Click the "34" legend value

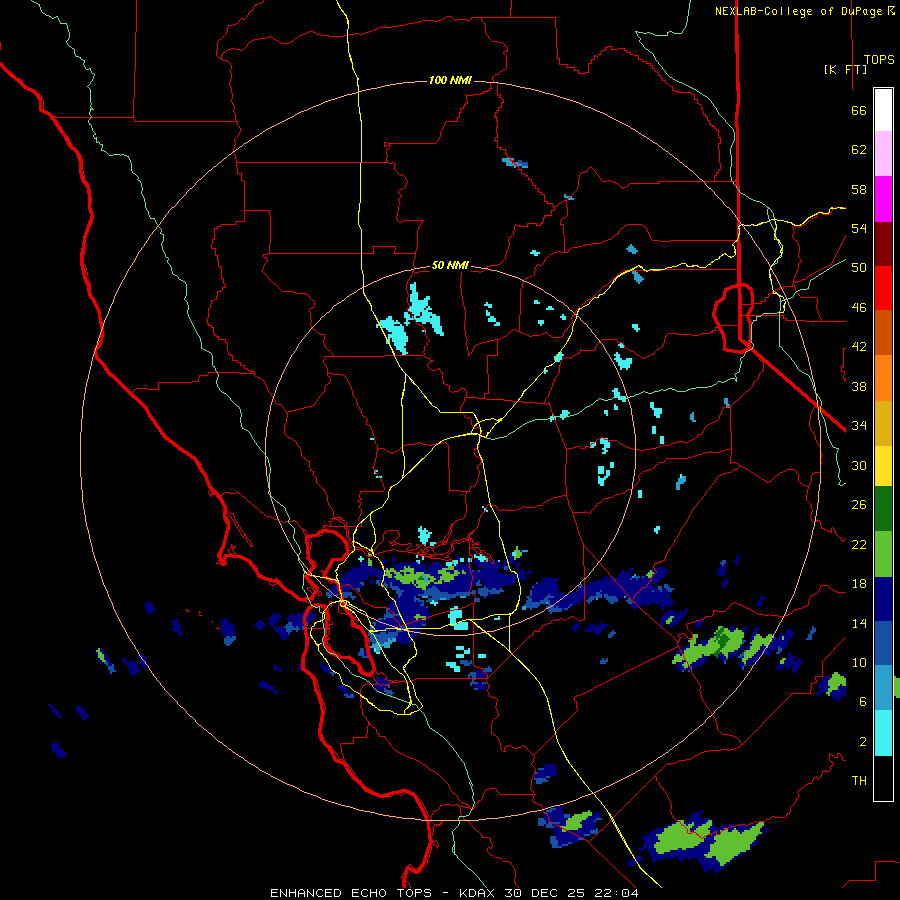859,425
